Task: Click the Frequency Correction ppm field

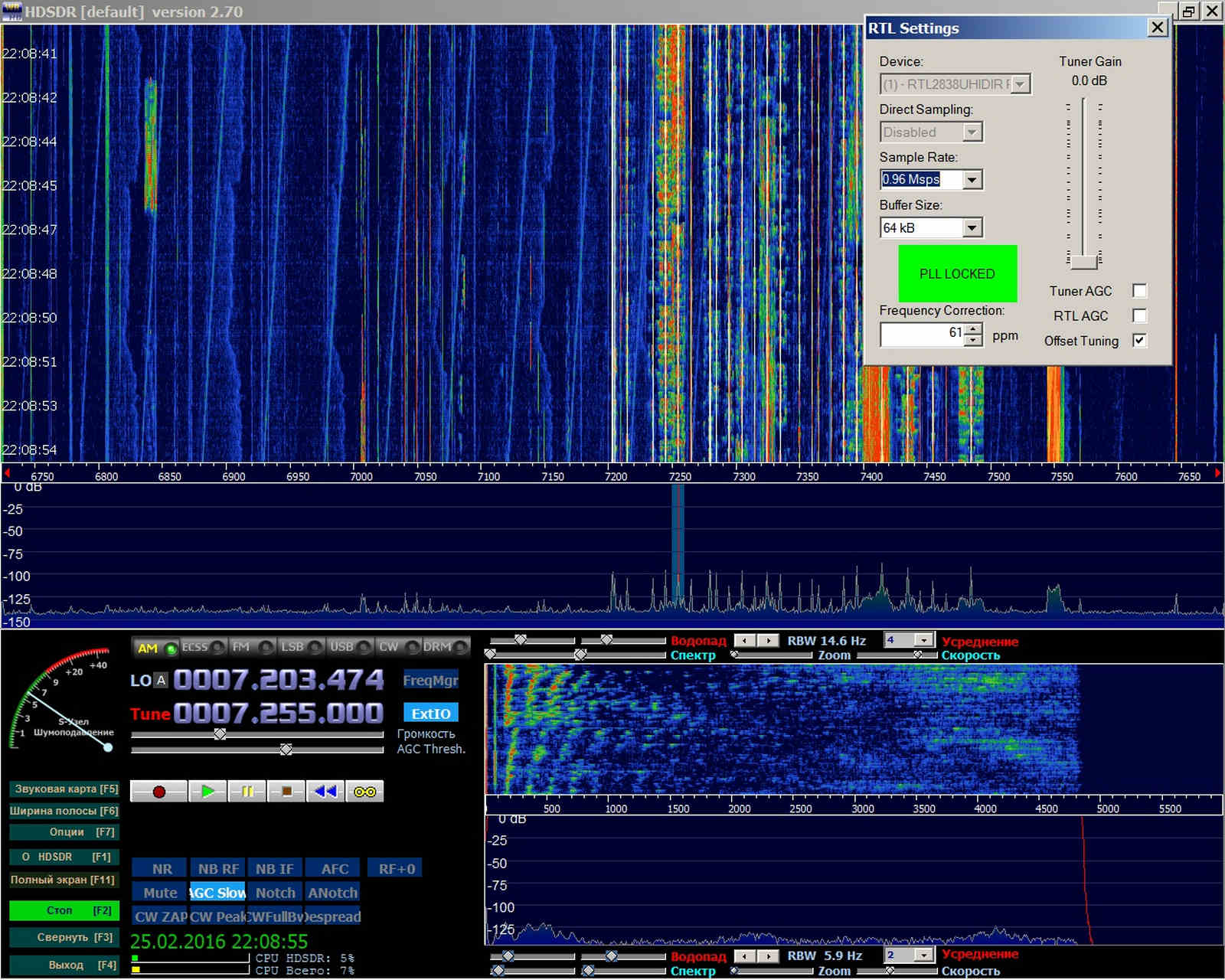Action: pos(922,334)
